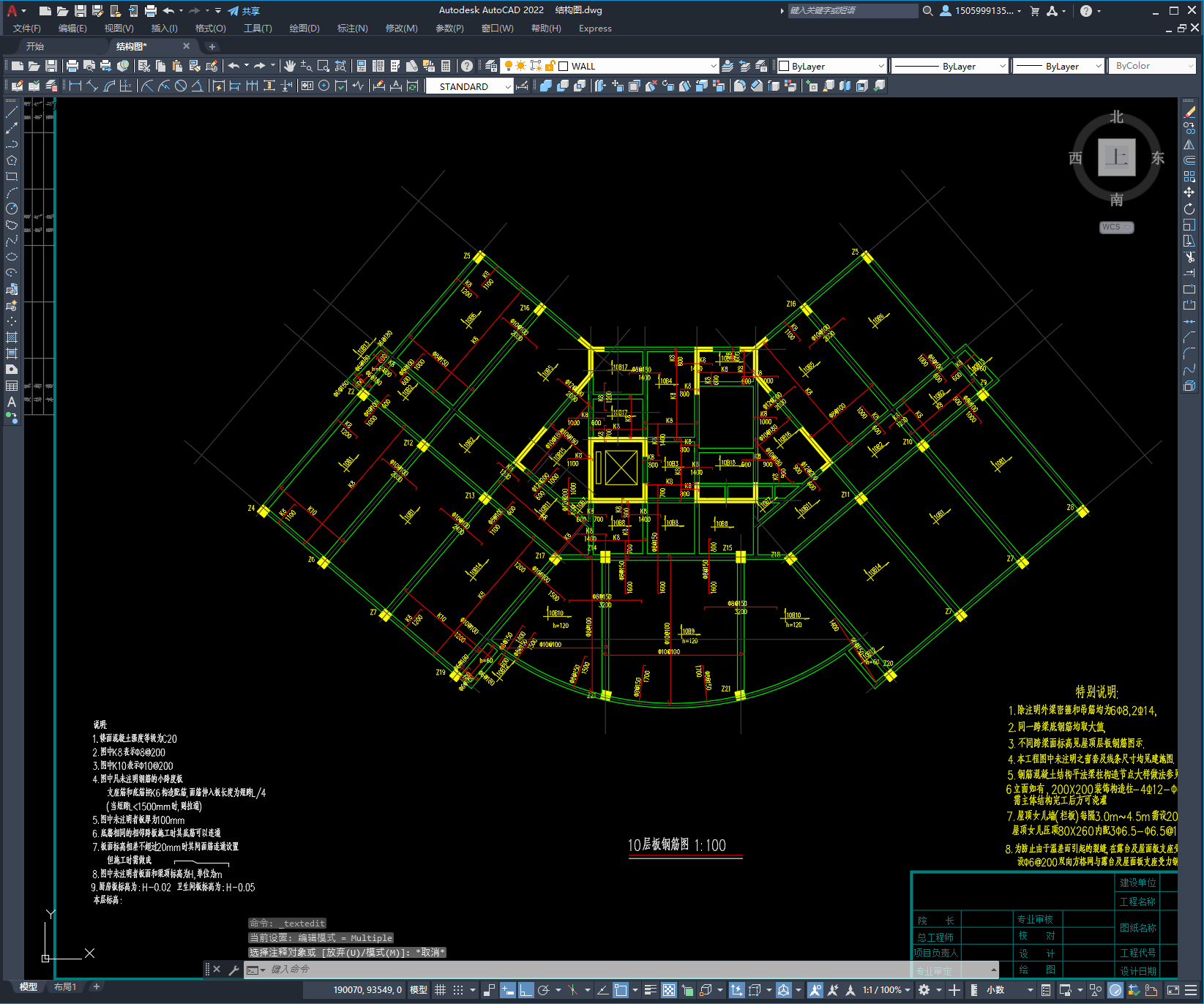
Task: Expand the undo history dropdown arrow
Action: [247, 66]
